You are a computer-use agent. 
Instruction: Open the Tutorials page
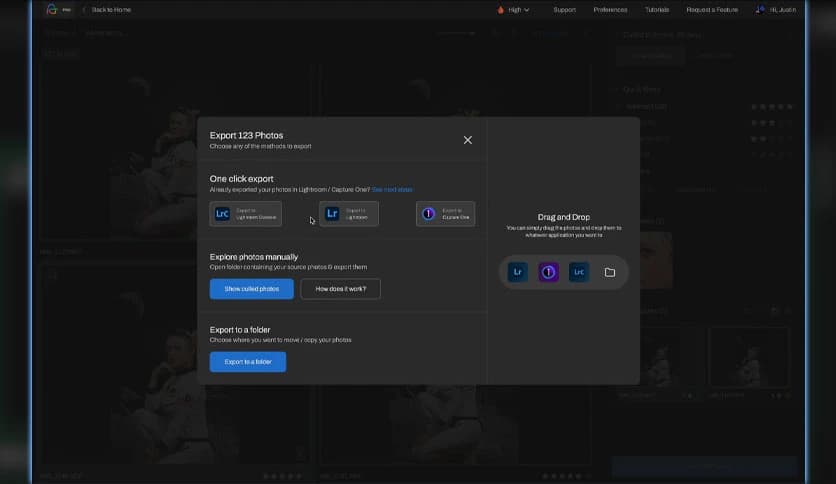tap(657, 10)
